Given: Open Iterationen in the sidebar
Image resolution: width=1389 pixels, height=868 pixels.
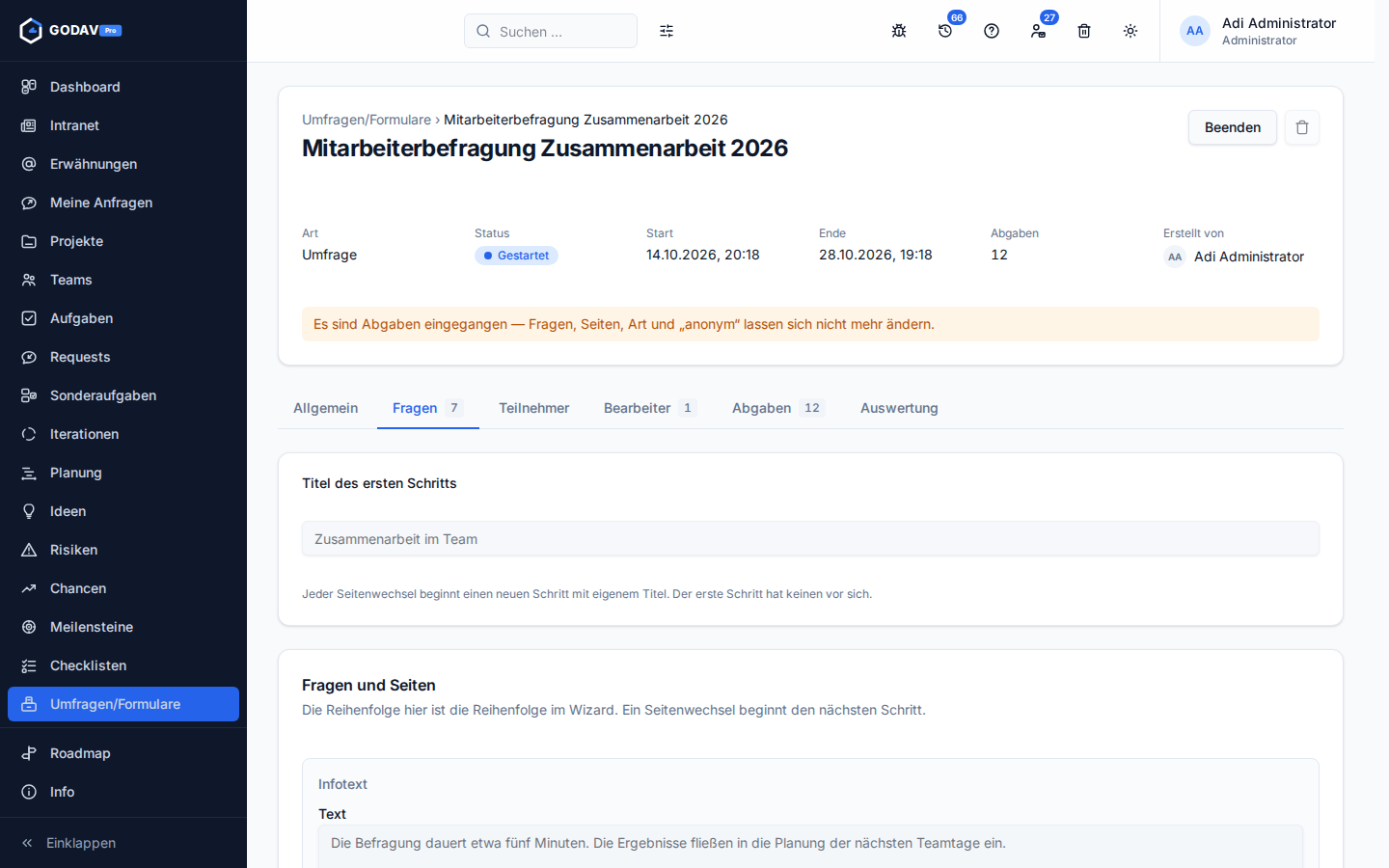Looking at the screenshot, I should tap(123, 434).
